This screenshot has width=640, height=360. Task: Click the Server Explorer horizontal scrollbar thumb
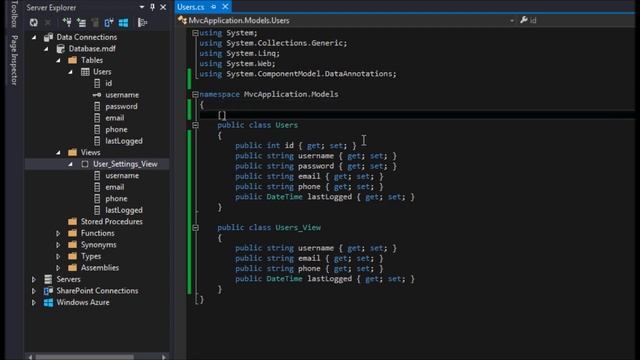tap(85, 357)
